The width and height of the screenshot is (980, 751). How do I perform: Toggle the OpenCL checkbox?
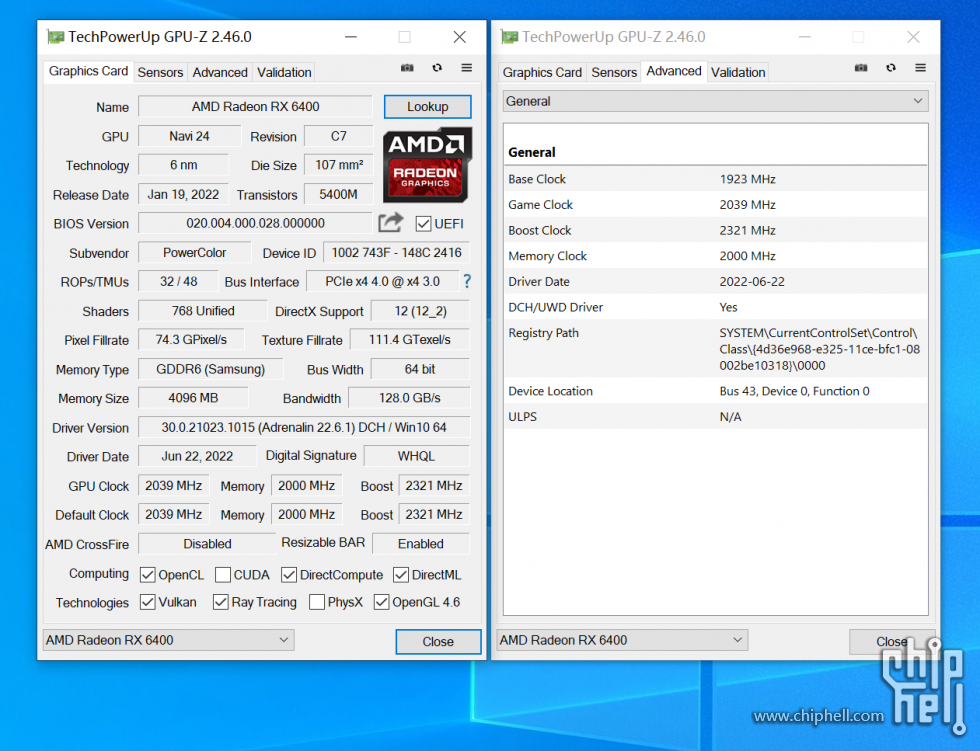[x=148, y=574]
